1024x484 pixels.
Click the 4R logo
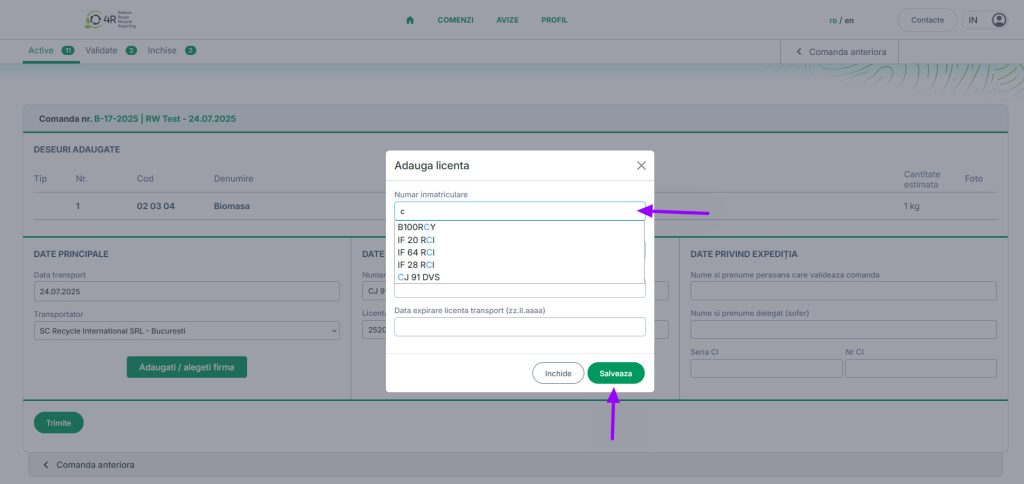pos(112,20)
